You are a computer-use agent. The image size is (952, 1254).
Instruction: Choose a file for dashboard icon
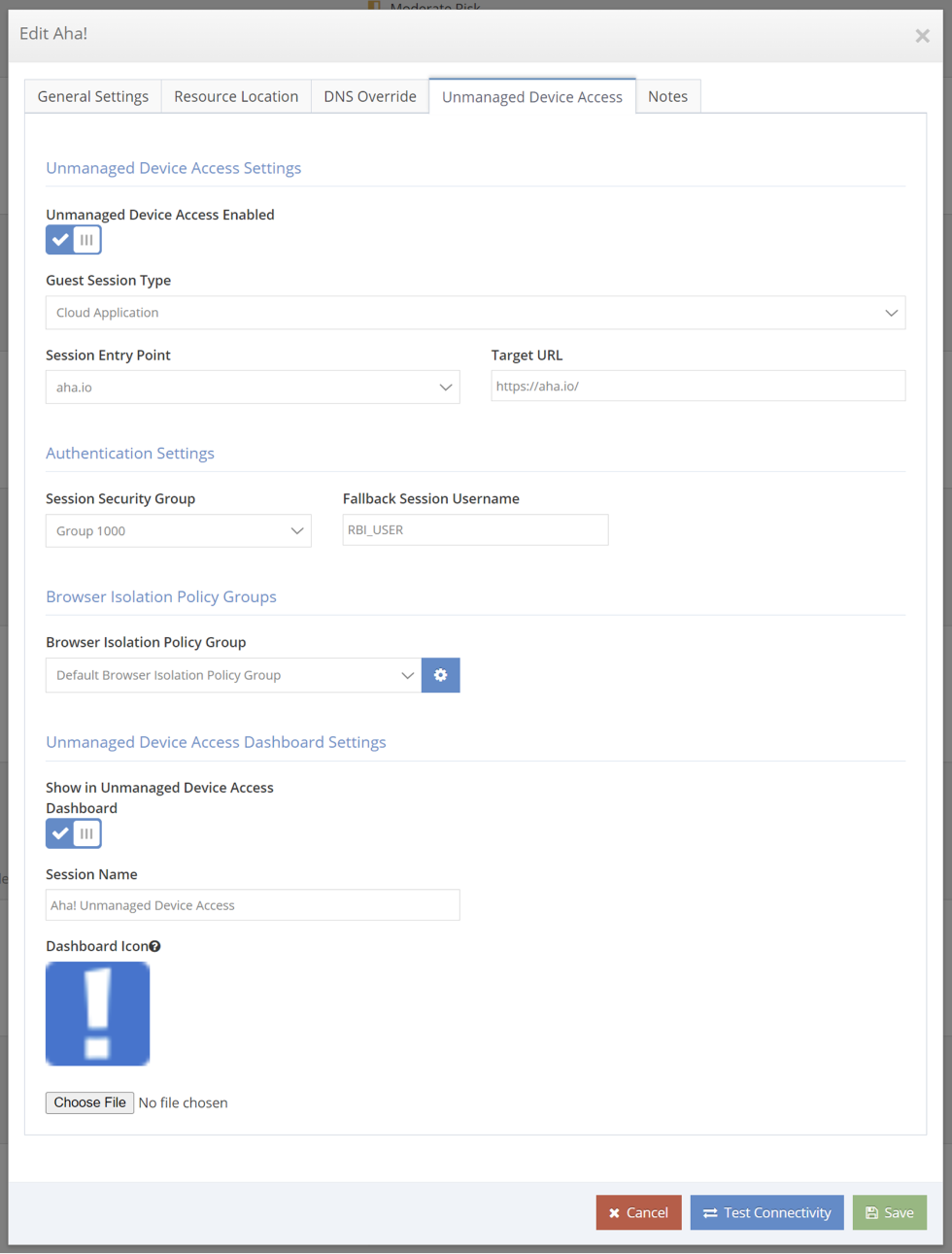coord(89,1102)
